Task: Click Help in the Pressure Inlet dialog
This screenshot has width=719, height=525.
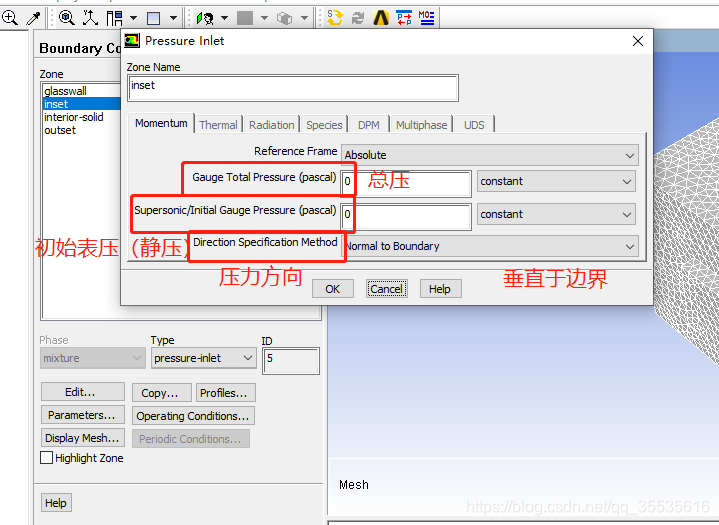Action: (x=440, y=289)
